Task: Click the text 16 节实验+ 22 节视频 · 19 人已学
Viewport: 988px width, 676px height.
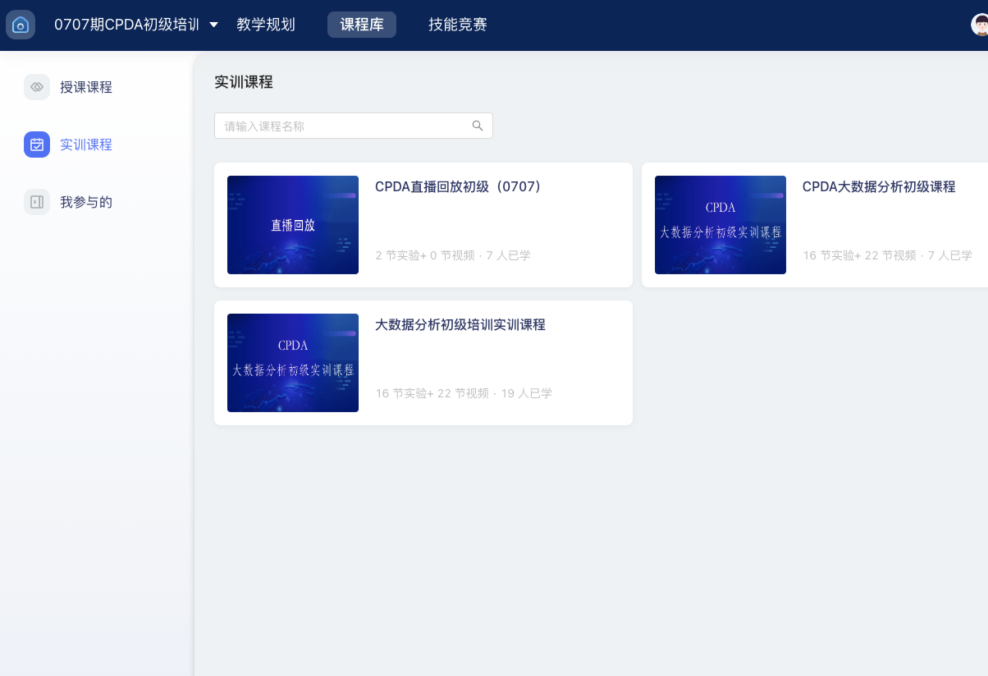Action: [464, 393]
